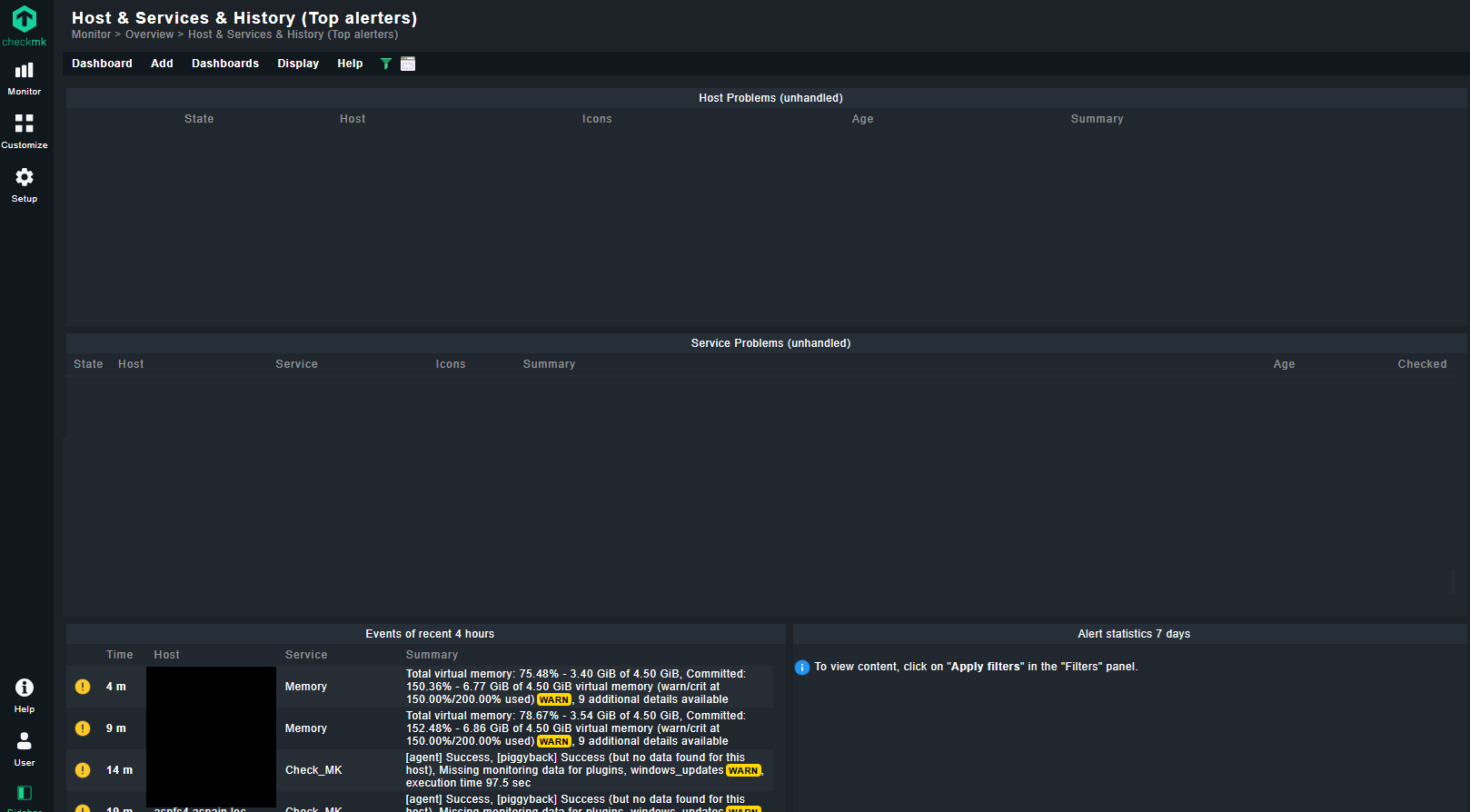
Task: Click the Overview breadcrumb link
Action: pos(149,35)
